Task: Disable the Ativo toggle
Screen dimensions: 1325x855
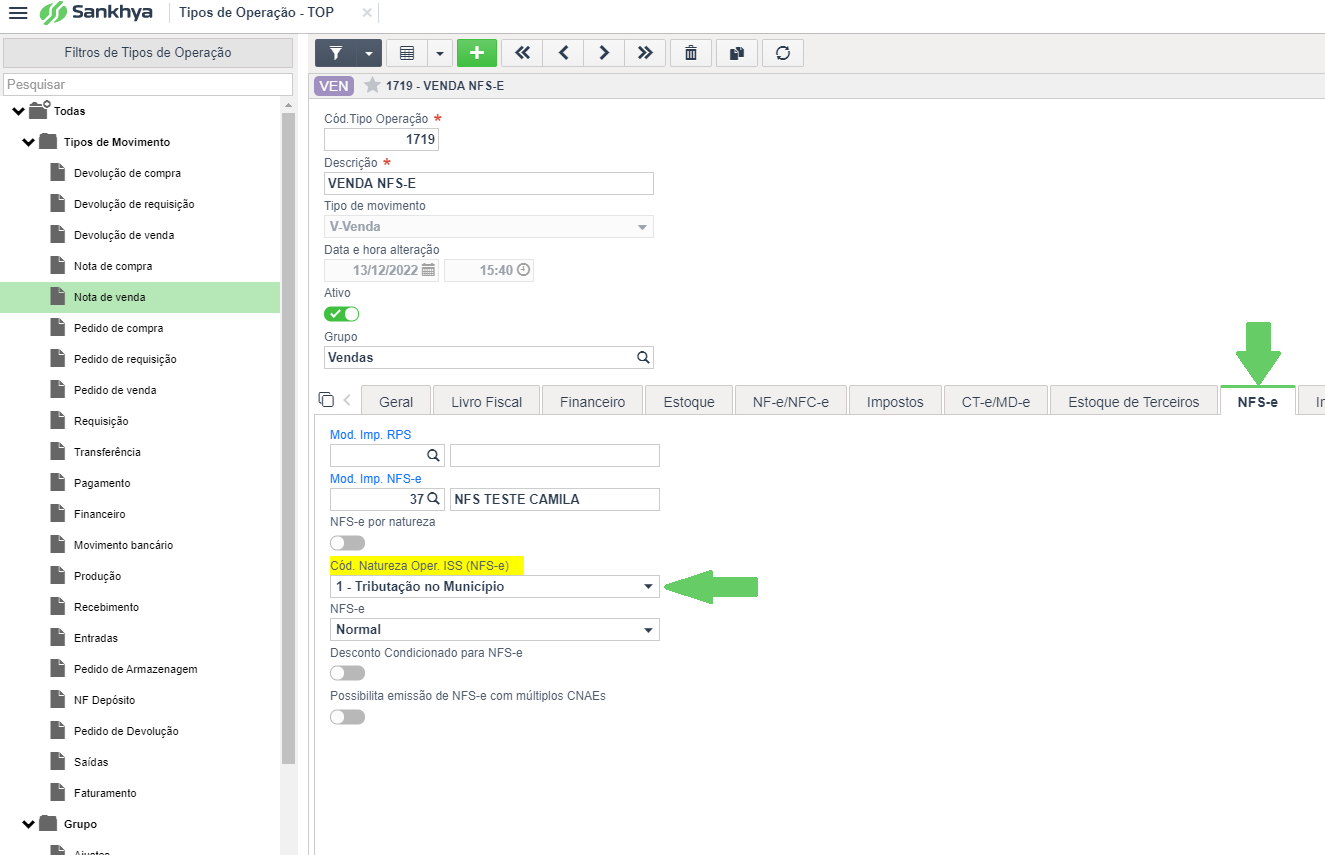Action: tap(341, 314)
